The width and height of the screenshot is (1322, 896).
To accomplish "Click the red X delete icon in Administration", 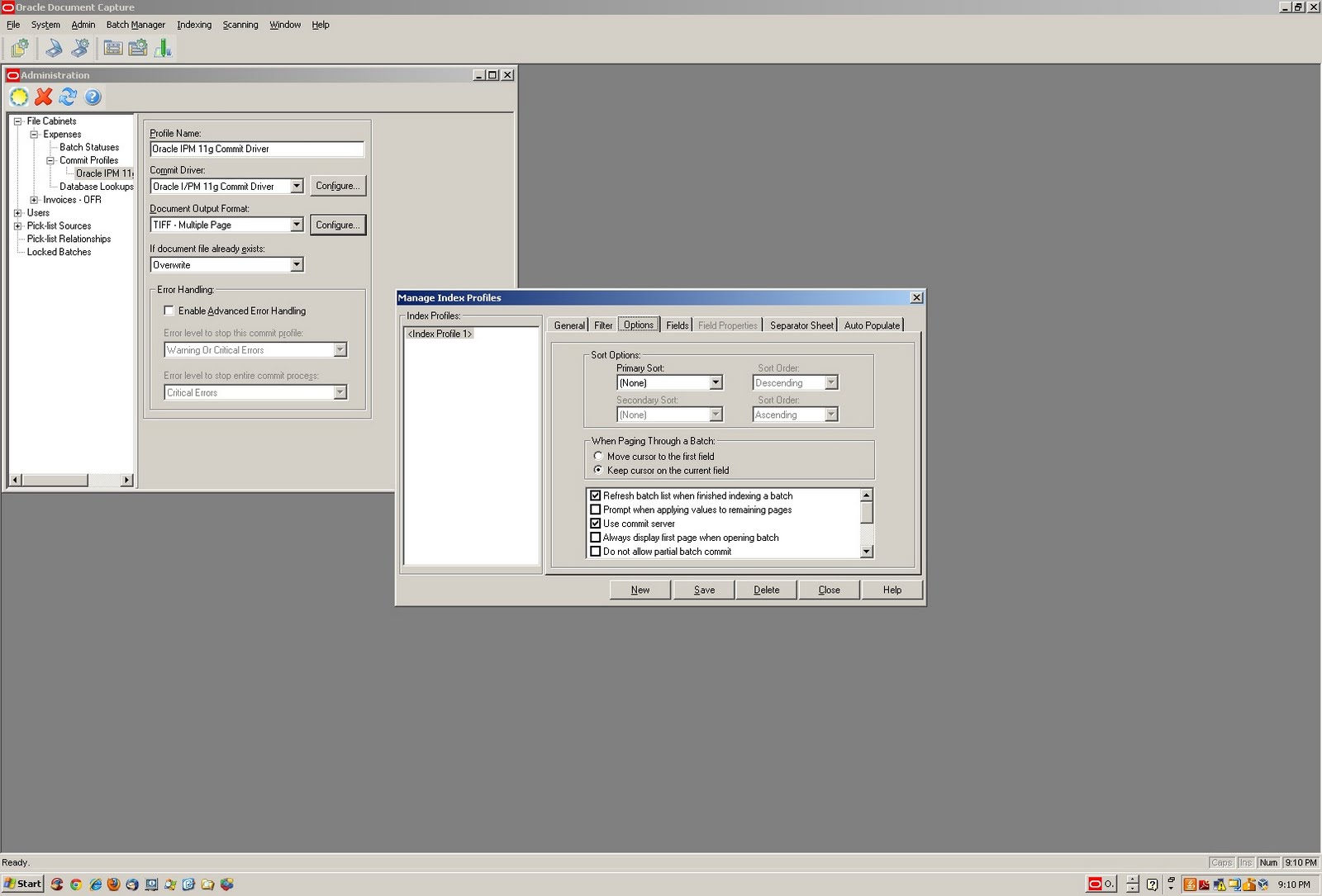I will pos(43,97).
